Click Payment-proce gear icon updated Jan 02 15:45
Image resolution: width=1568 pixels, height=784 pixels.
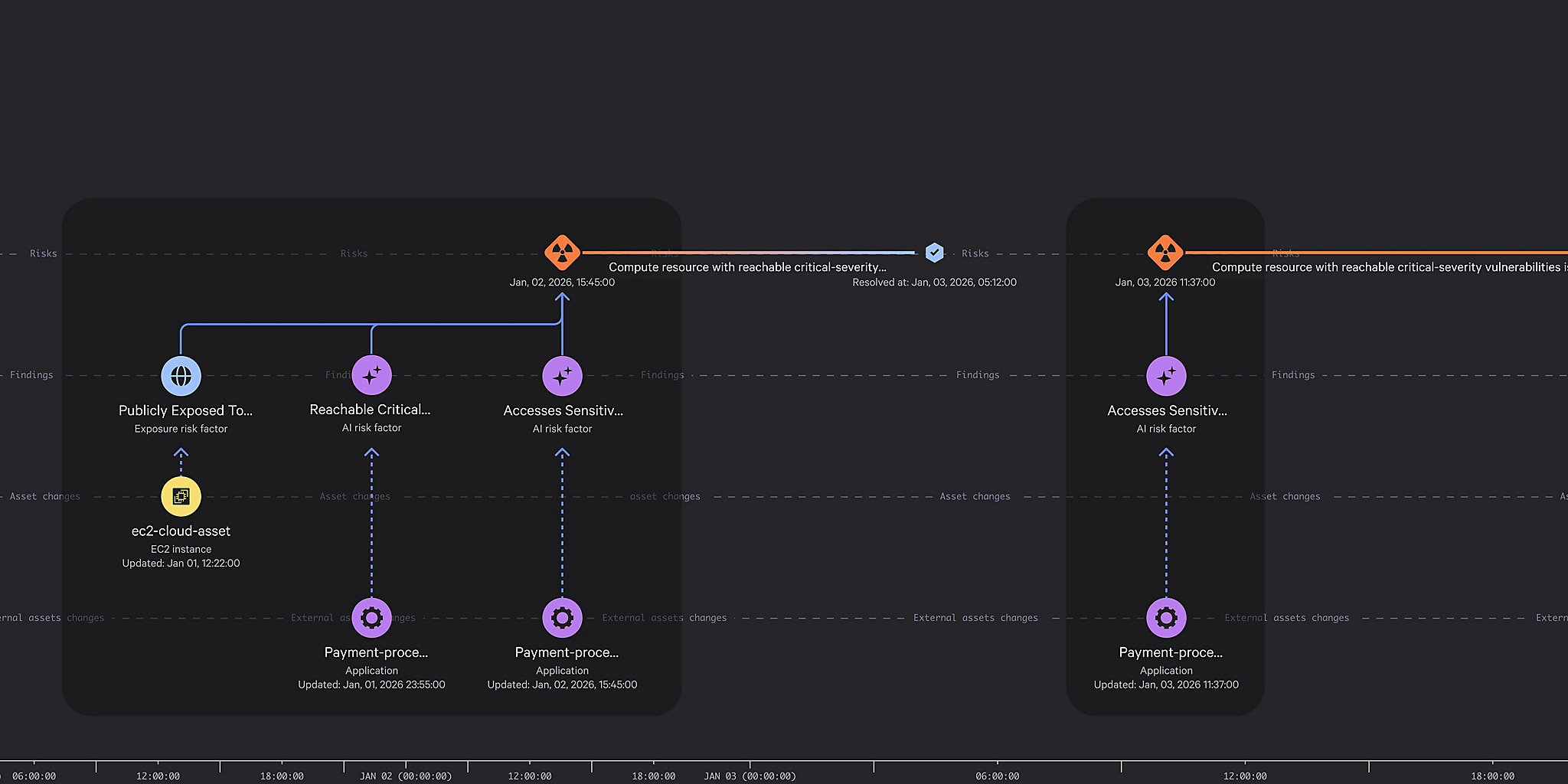[562, 618]
